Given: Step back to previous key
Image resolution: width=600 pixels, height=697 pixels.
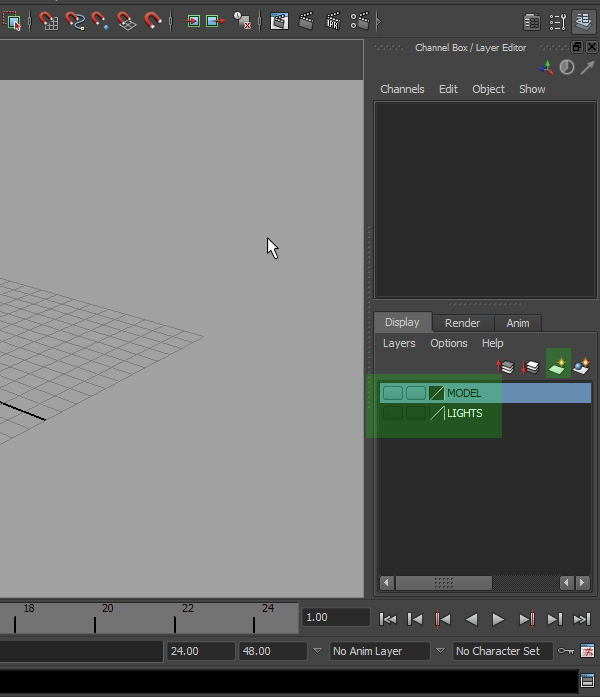Looking at the screenshot, I should coord(443,619).
